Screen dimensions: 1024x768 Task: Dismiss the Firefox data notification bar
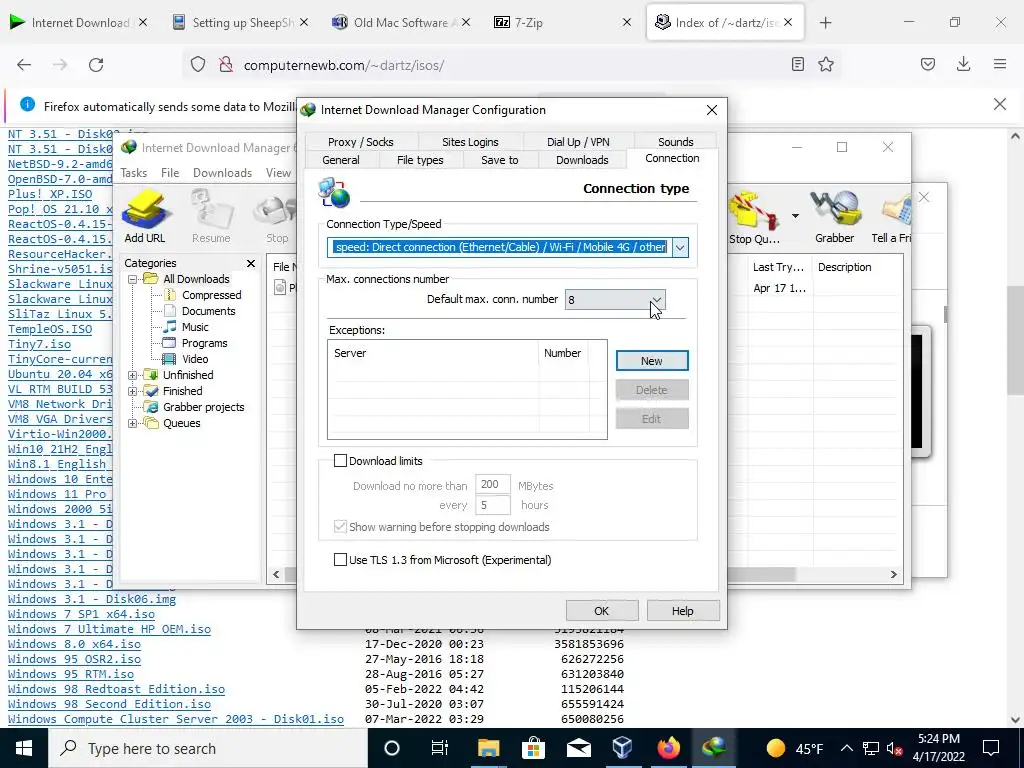[x=999, y=104]
